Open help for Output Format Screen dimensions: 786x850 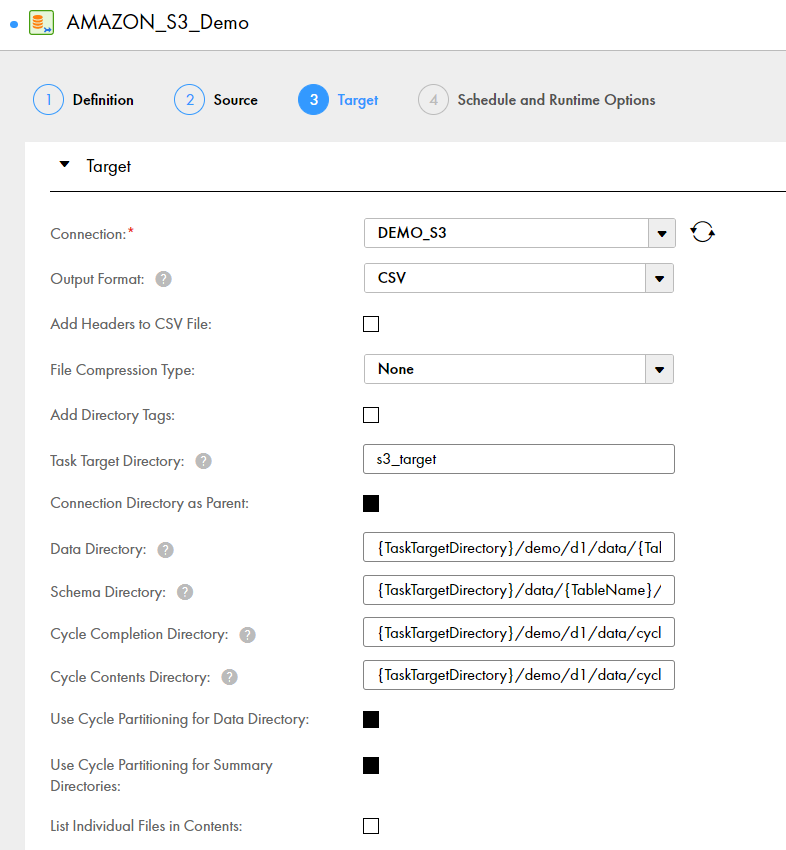(164, 279)
